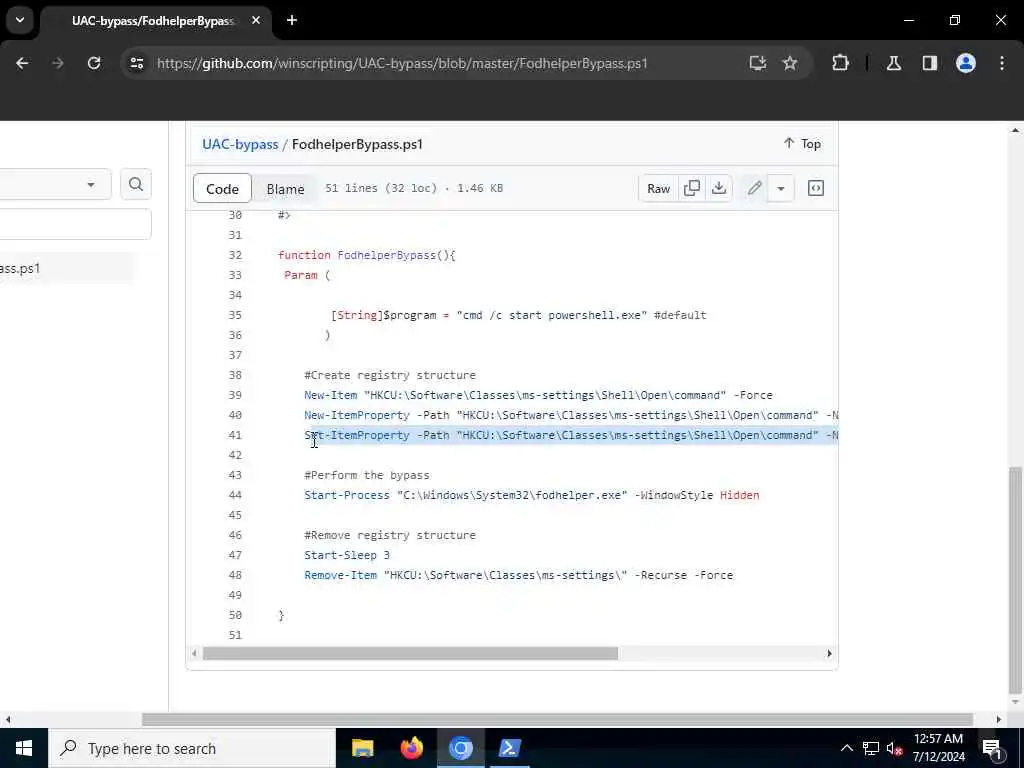Open the muted volume tray icon
Viewport: 1024px width, 768px height.
pos(895,748)
